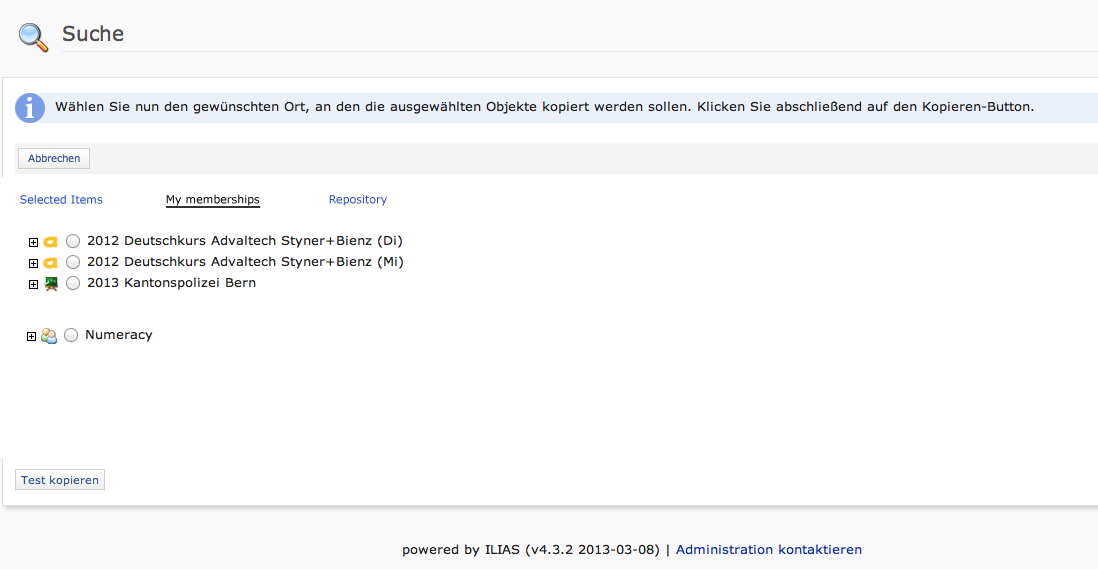Expand the Deutschkurs Styner+Bienz (Di) tree node
The width and height of the screenshot is (1098, 569).
[33, 242]
